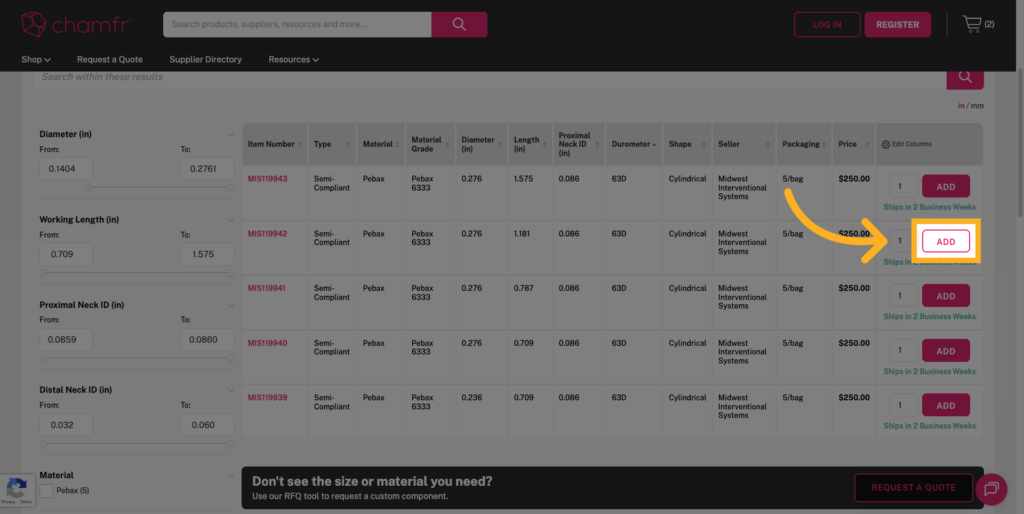Sort by Packaging column
Screen dimensions: 1024x514
(804, 144)
